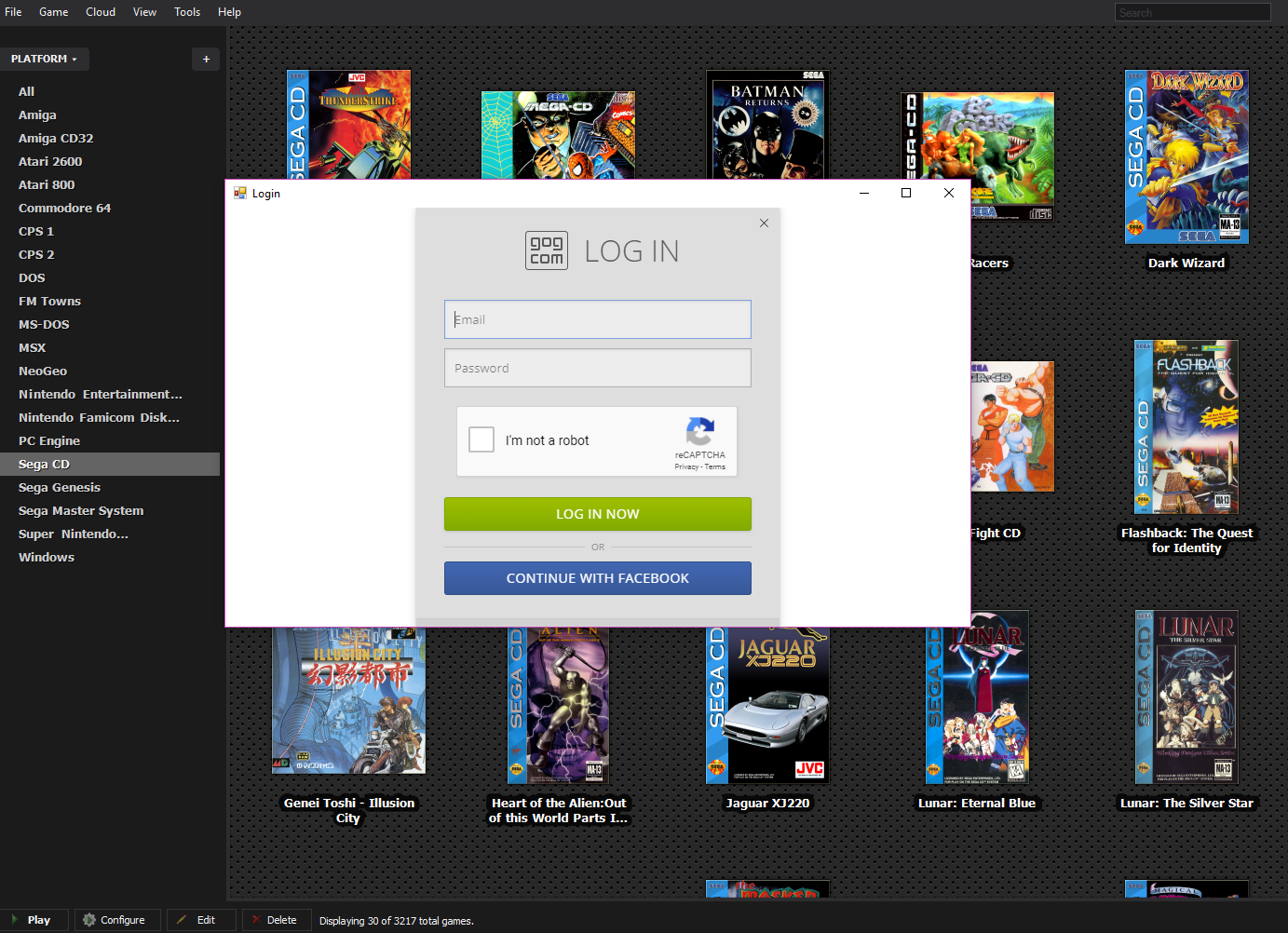Select Commodore 64 platform
The height and width of the screenshot is (933, 1288).
pyautogui.click(x=110, y=208)
